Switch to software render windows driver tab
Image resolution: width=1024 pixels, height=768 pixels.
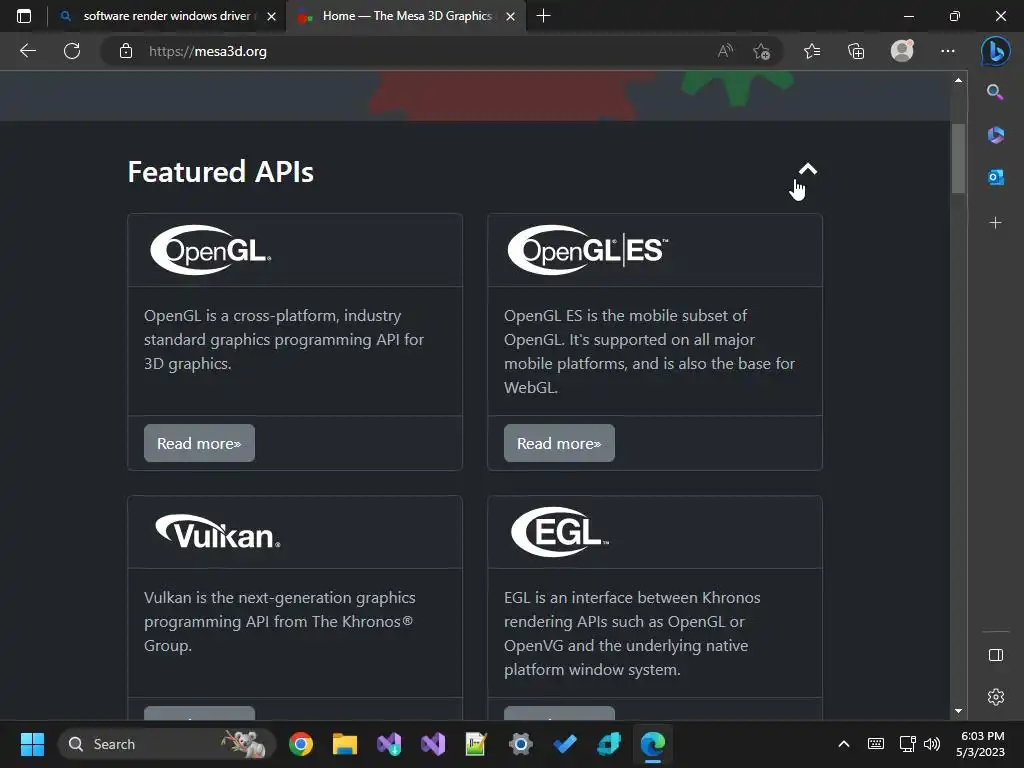167,16
